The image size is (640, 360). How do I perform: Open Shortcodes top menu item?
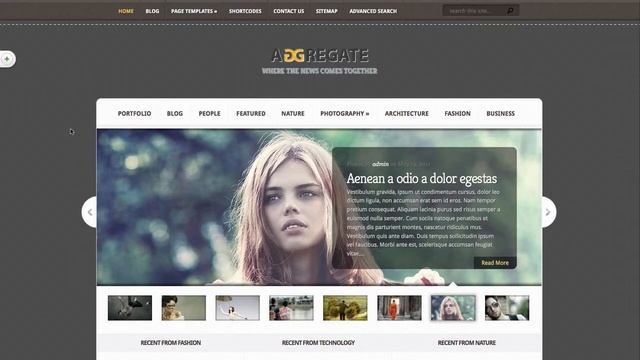[x=245, y=11]
